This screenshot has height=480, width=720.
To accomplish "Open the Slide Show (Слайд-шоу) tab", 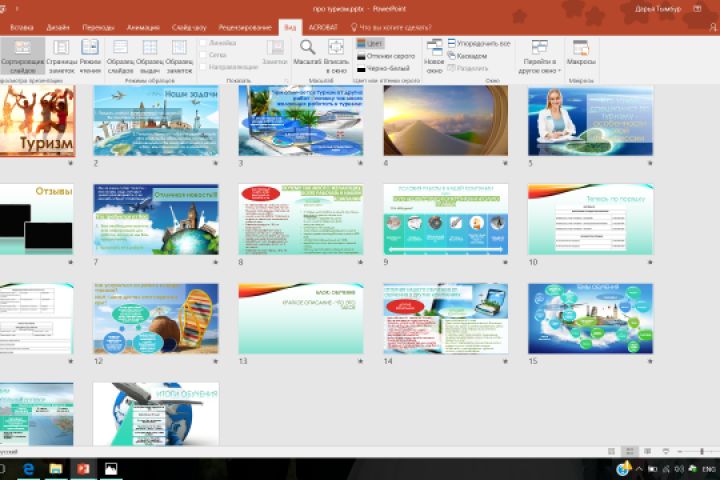I will click(189, 28).
